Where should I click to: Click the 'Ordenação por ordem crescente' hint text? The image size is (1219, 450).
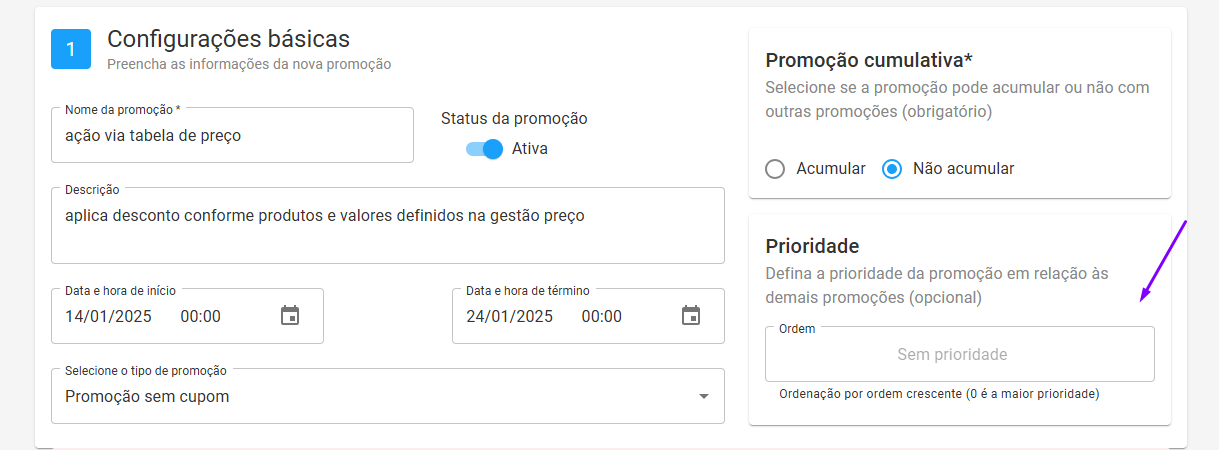[x=869, y=394]
